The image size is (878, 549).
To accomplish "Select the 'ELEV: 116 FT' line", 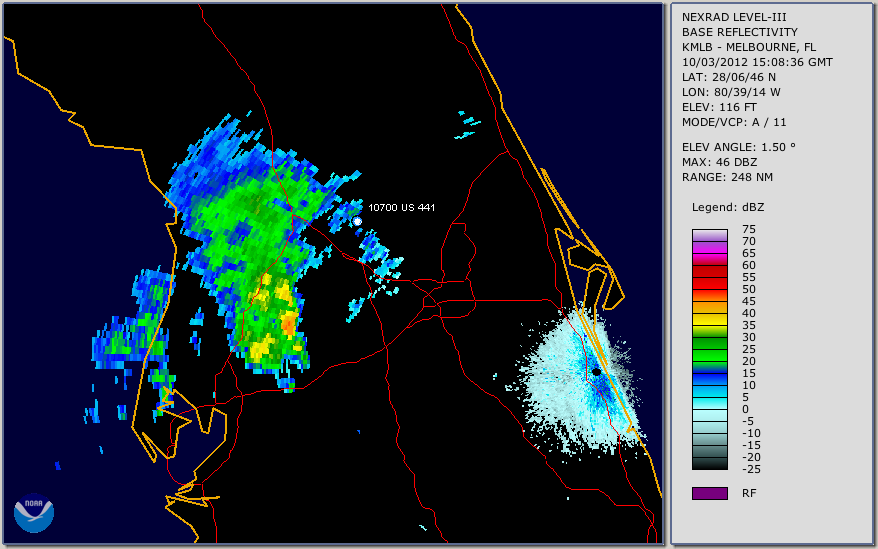I will (719, 107).
